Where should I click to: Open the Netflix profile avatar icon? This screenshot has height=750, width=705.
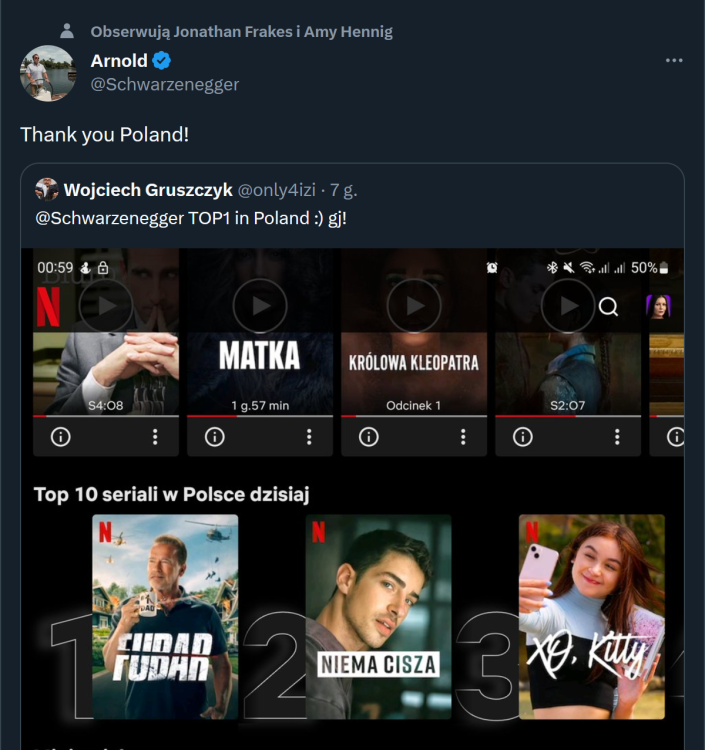pyautogui.click(x=659, y=307)
